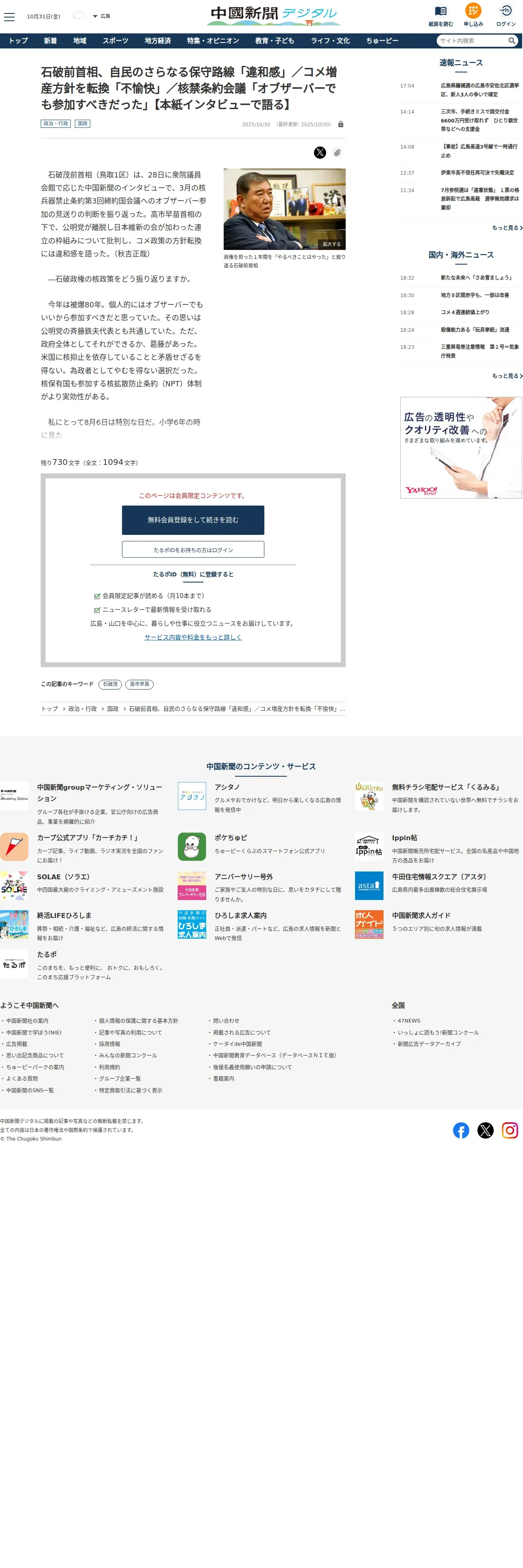Open 利用規約 footer link

(x=109, y=1068)
